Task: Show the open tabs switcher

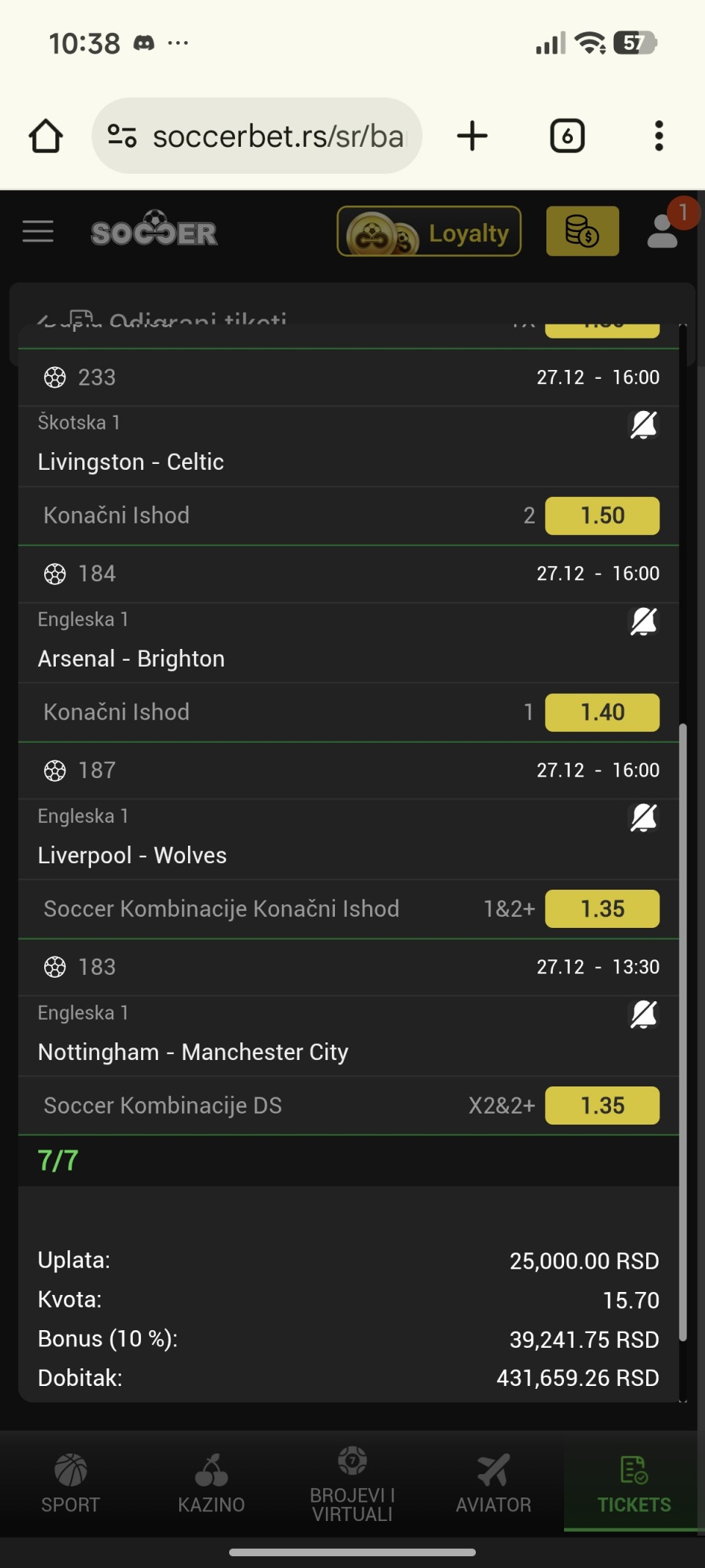Action: click(x=567, y=136)
